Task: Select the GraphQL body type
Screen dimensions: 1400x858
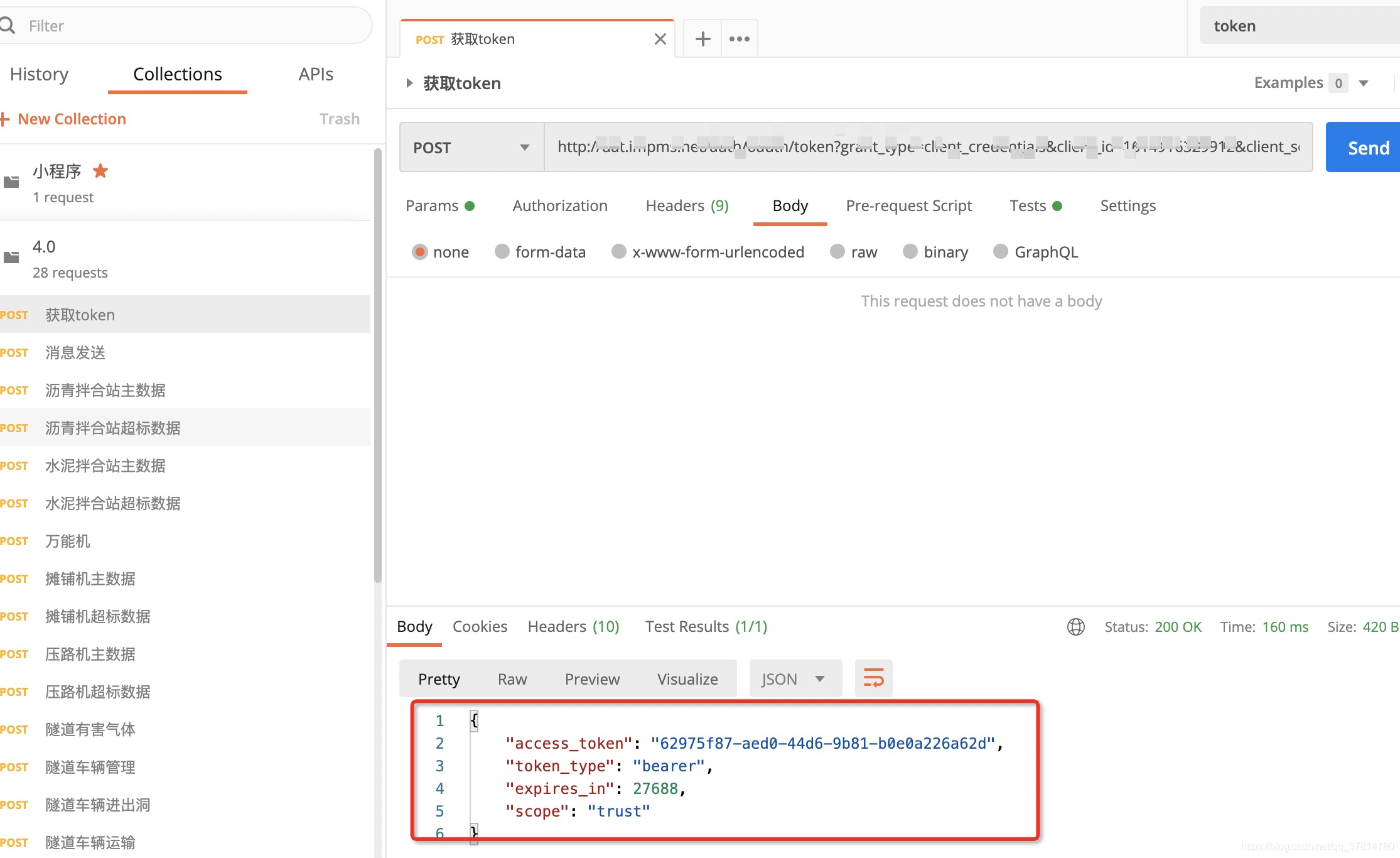Action: [1000, 252]
